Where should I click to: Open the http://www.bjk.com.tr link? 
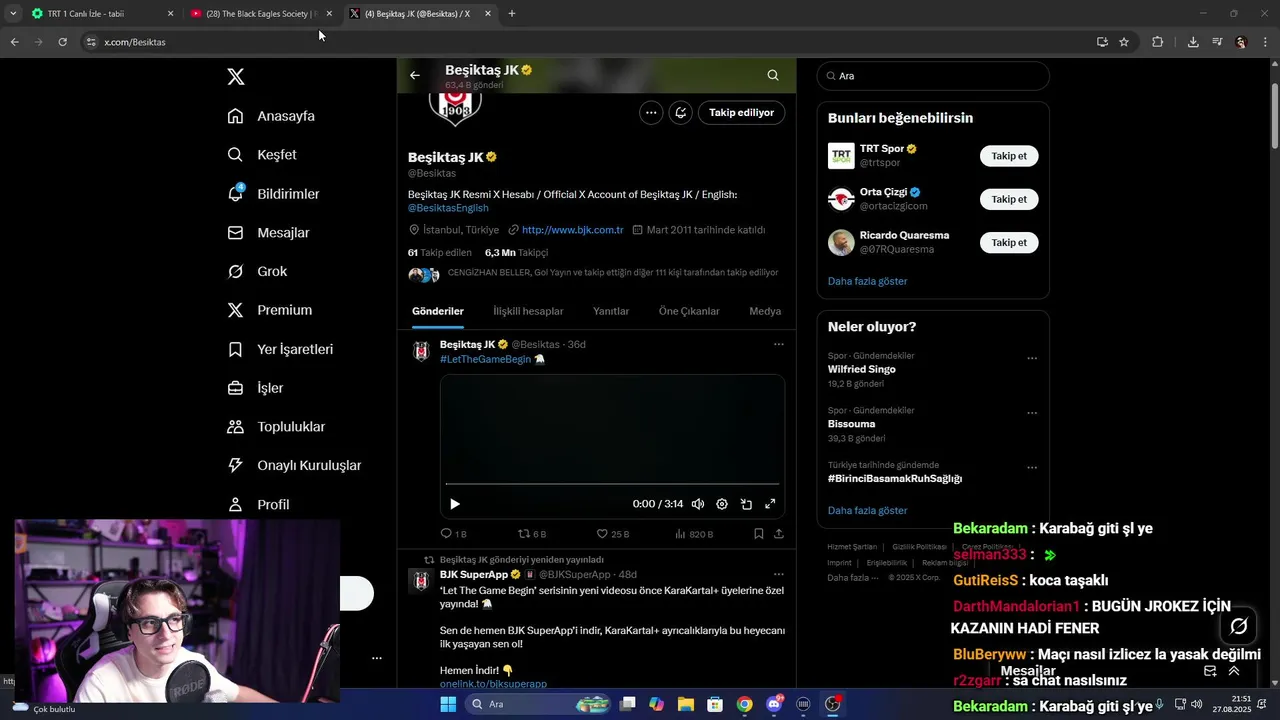click(x=572, y=230)
